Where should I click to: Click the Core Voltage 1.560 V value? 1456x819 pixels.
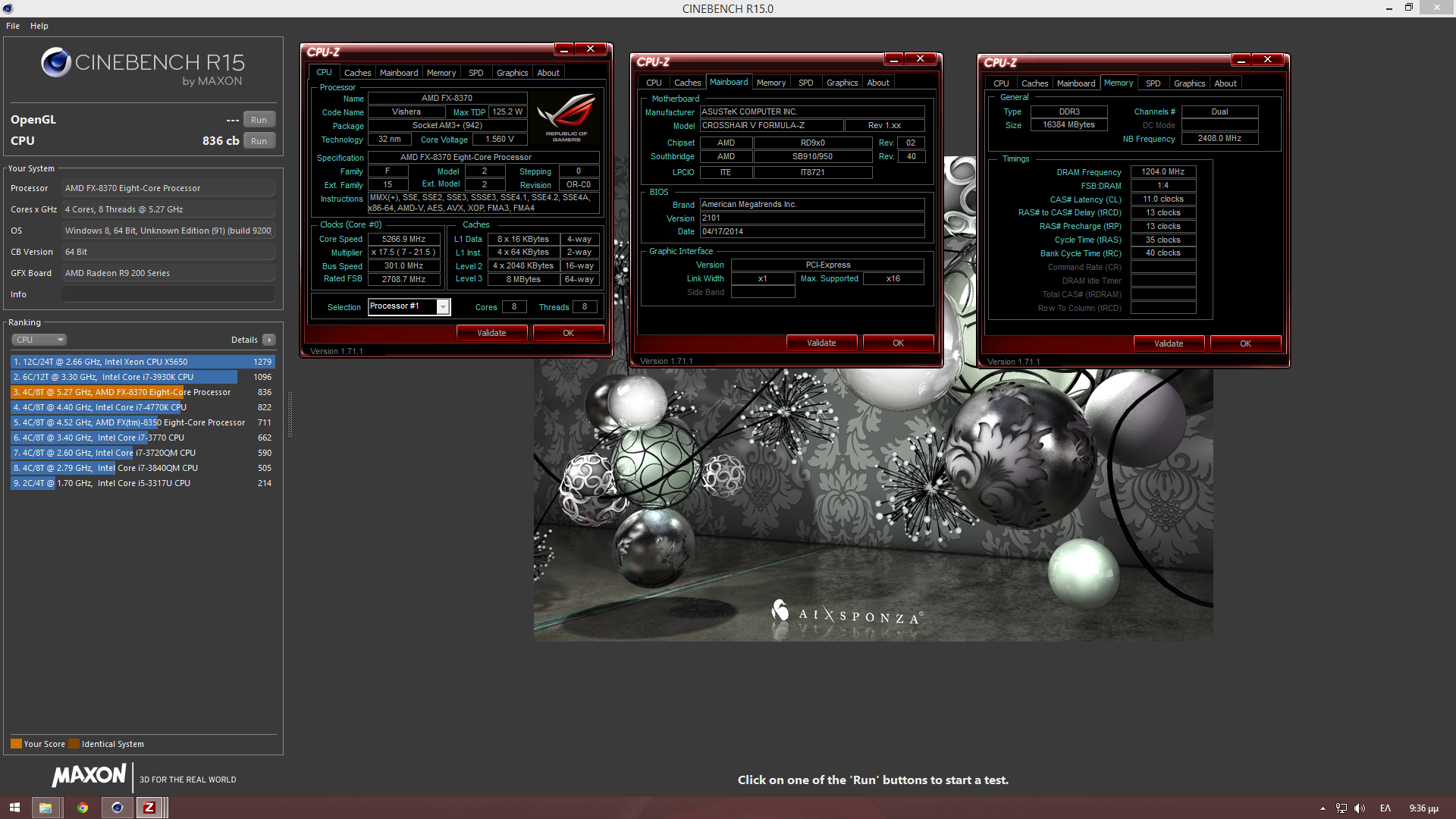coord(500,140)
